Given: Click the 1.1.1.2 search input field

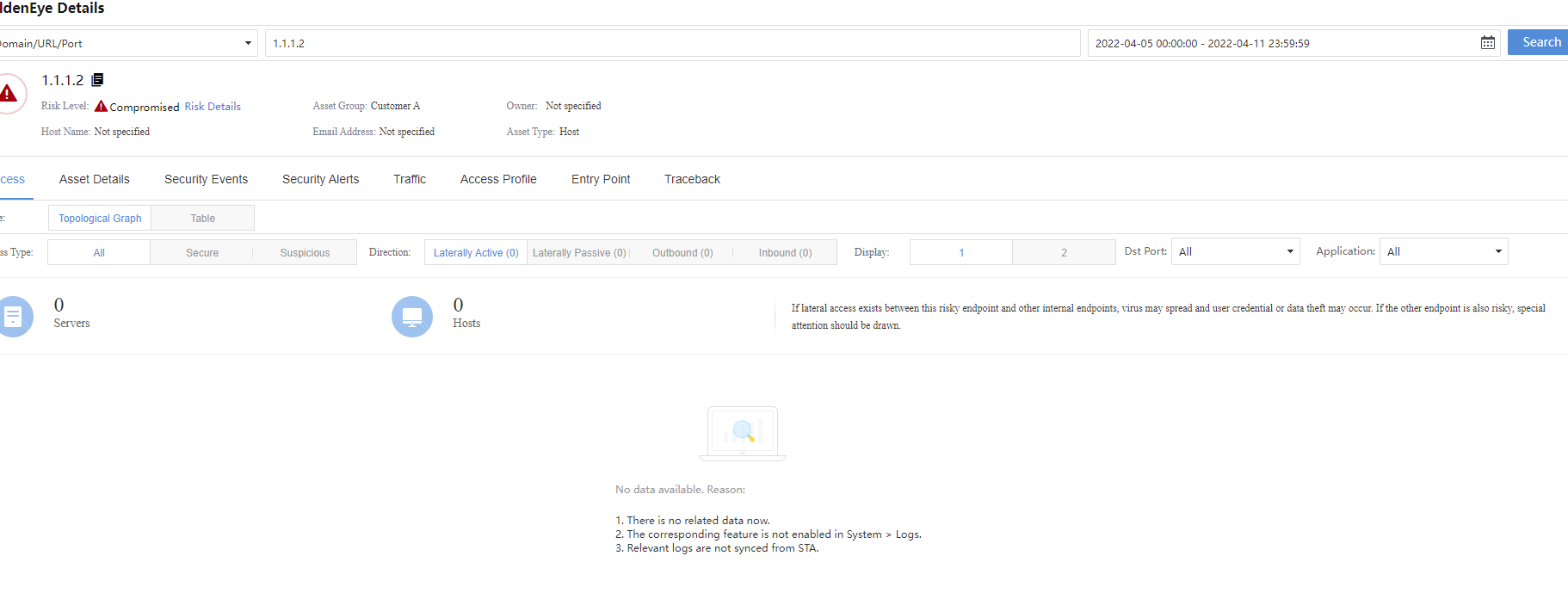Looking at the screenshot, I should coord(672,43).
